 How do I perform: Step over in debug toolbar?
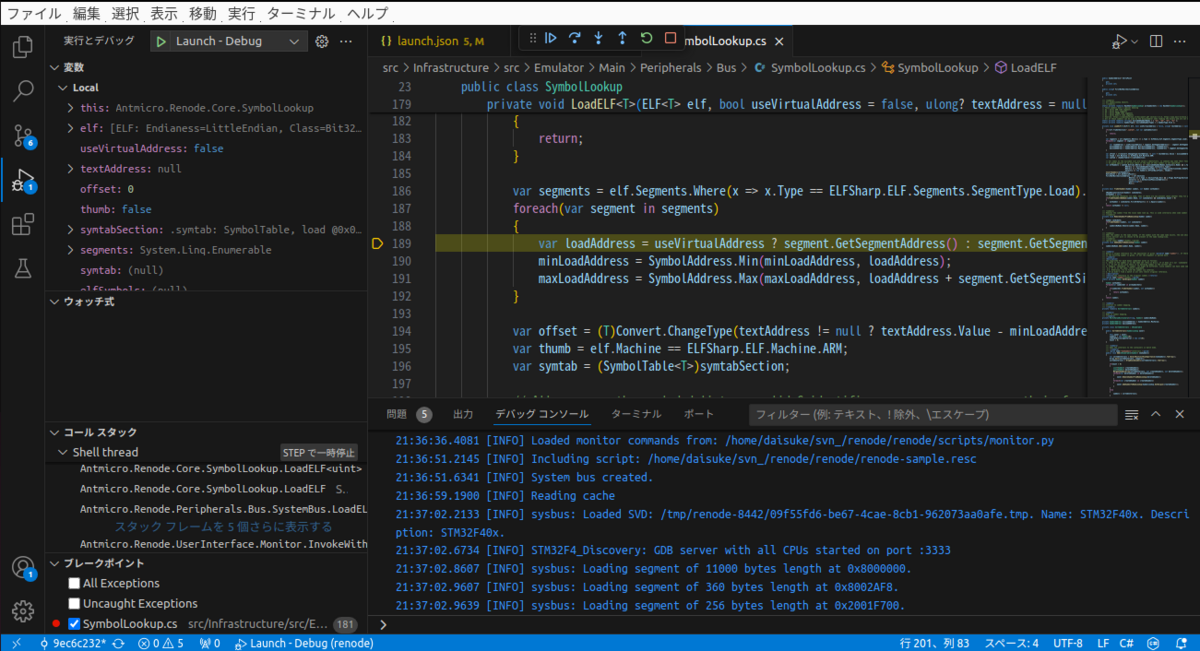click(574, 38)
